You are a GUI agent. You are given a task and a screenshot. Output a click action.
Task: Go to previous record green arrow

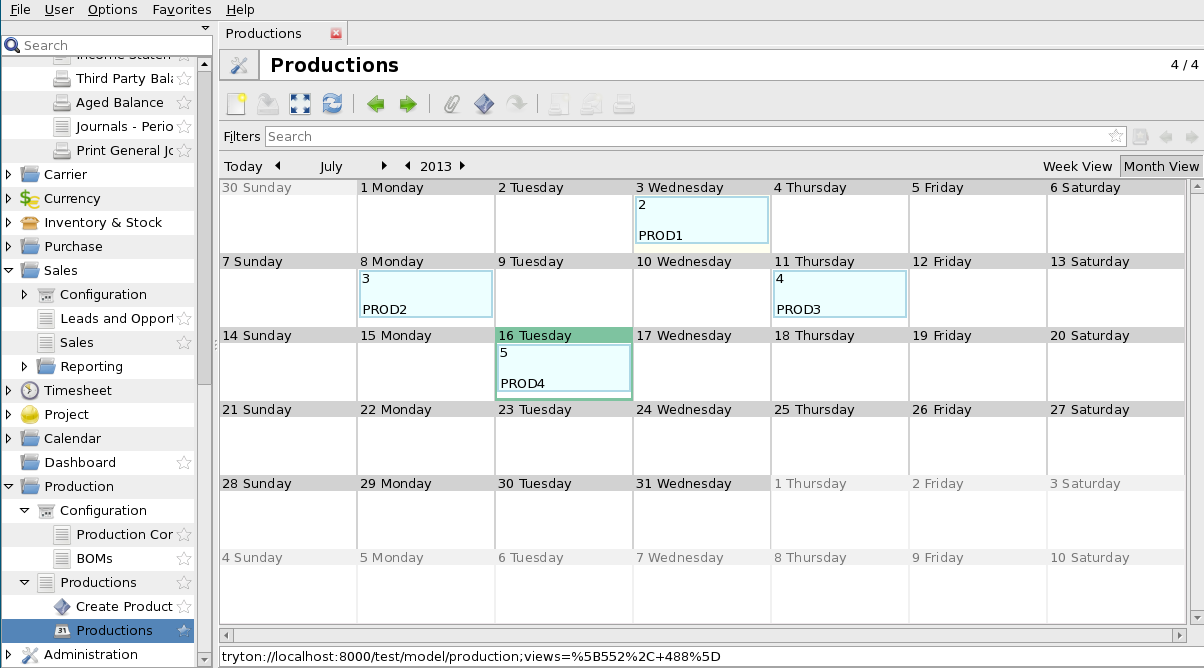pyautogui.click(x=376, y=104)
